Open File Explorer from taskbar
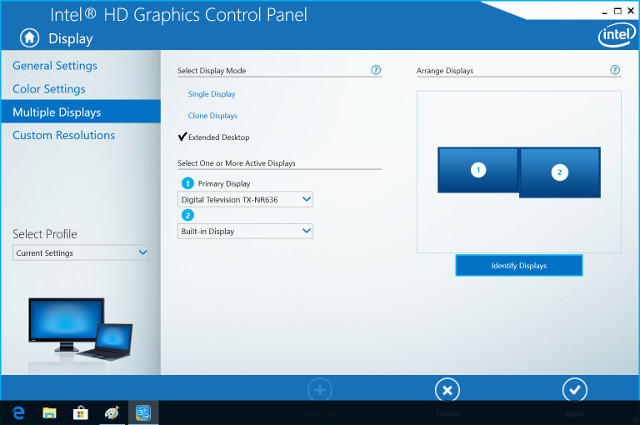 click(x=49, y=413)
